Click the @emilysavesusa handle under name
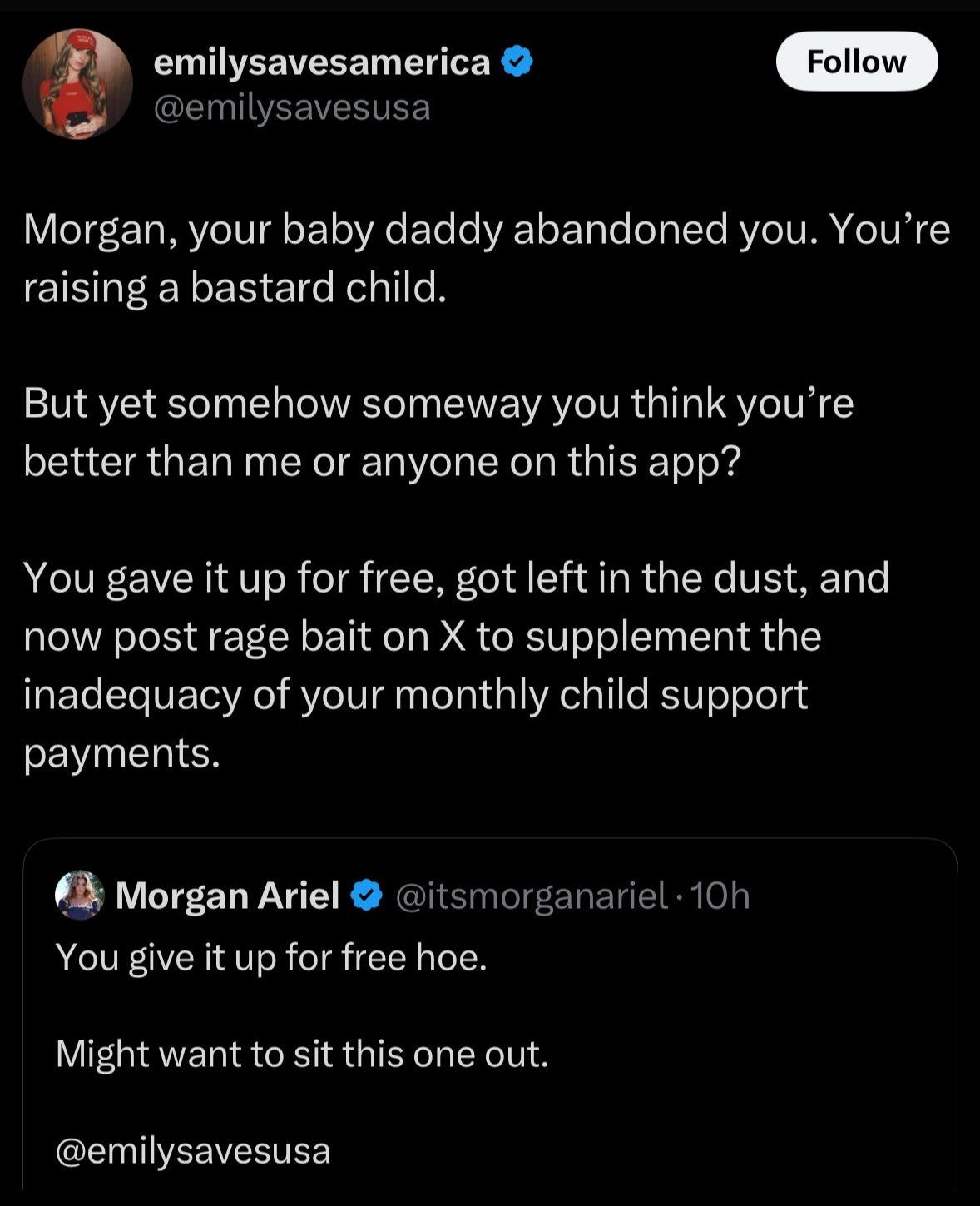The width and height of the screenshot is (980, 1206). [291, 107]
